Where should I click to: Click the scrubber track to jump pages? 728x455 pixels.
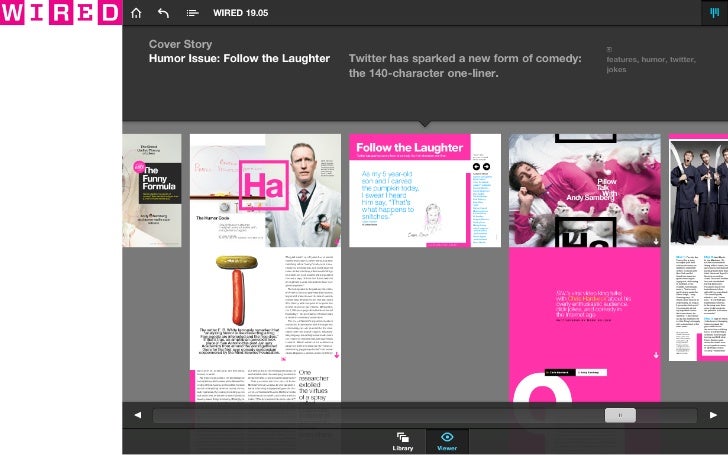click(425, 415)
